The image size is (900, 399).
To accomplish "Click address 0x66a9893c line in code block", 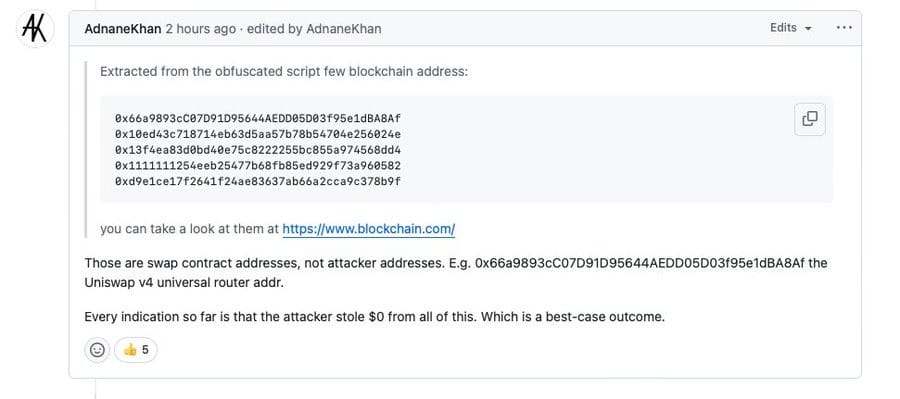I will click(x=258, y=118).
